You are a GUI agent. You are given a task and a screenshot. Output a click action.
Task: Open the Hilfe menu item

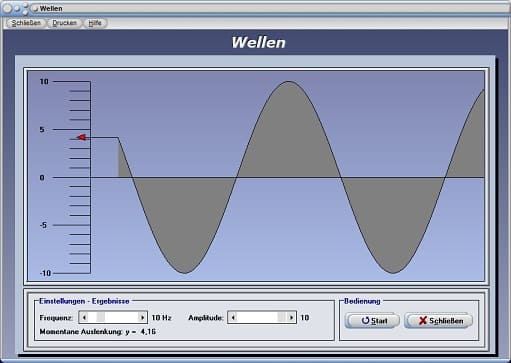(x=95, y=23)
